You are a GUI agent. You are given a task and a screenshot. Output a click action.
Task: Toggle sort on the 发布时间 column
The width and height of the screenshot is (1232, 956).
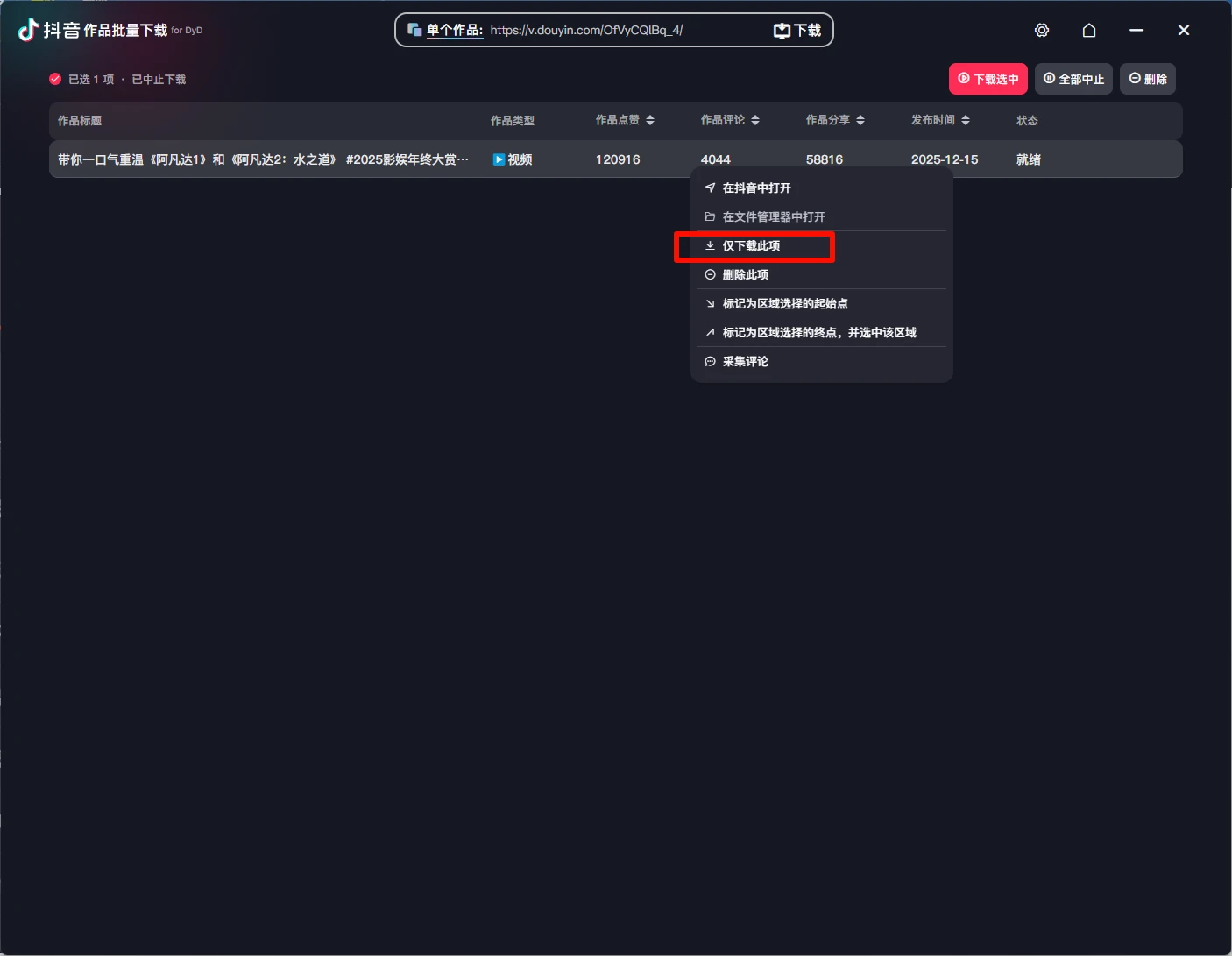tap(966, 120)
